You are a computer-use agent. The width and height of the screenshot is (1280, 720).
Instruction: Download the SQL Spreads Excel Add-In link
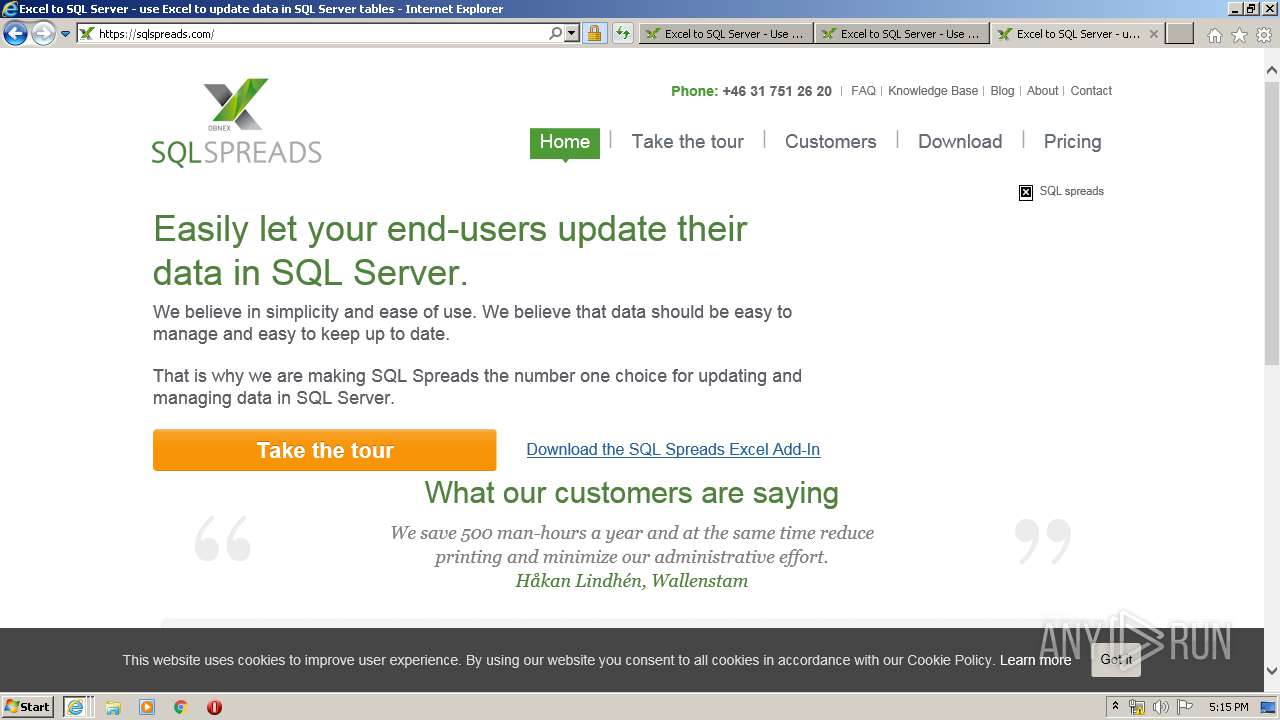(673, 450)
